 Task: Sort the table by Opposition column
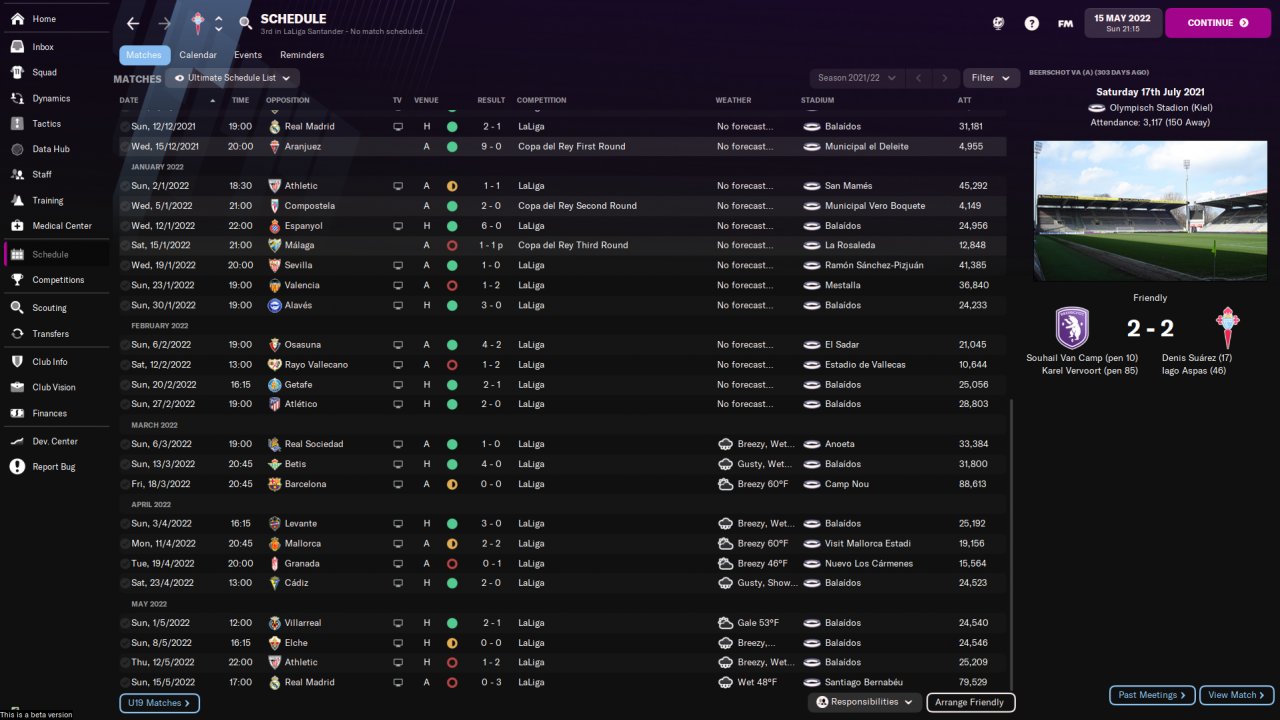(x=288, y=101)
